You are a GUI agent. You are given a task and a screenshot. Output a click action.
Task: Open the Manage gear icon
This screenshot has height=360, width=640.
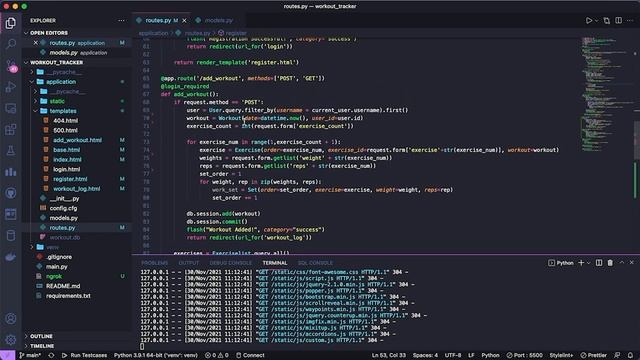[x=11, y=340]
